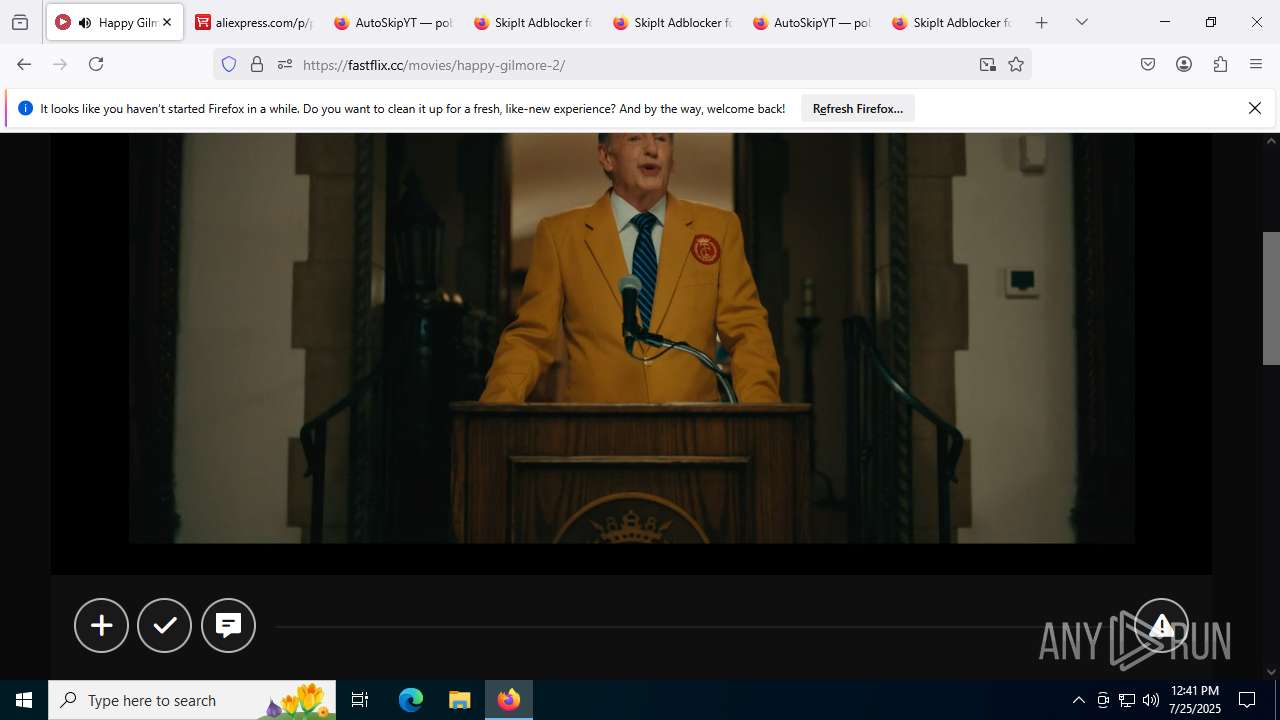This screenshot has height=720, width=1280.
Task: Click scrollbar up arrow
Action: [x=1271, y=141]
